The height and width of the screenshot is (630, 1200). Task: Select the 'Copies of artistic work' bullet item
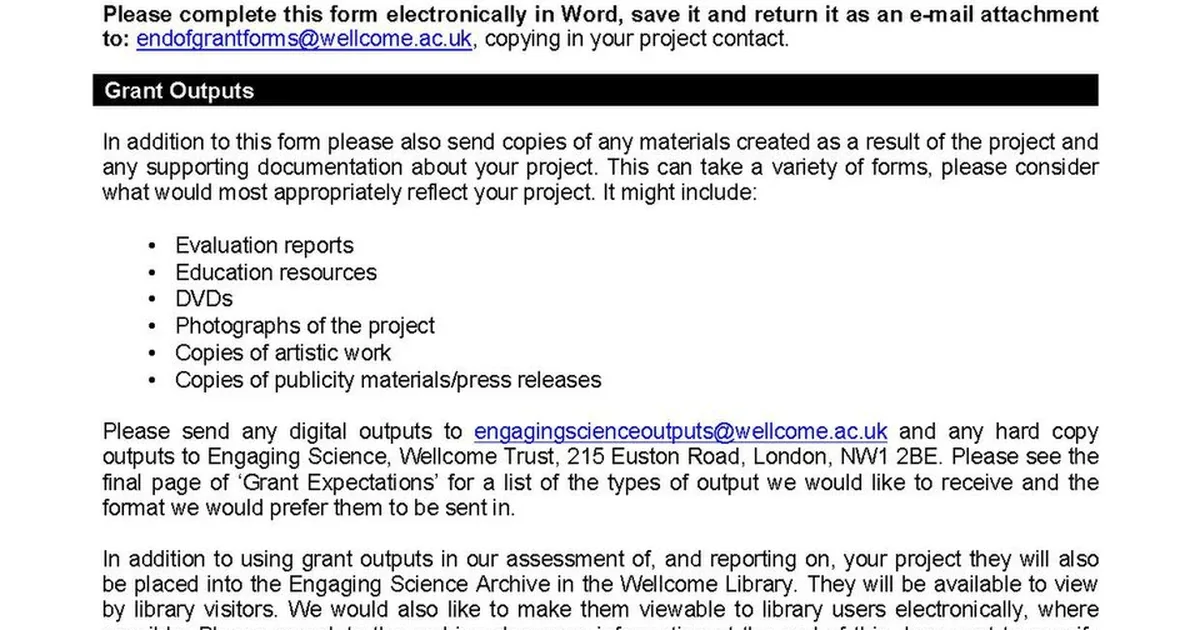pyautogui.click(x=283, y=352)
